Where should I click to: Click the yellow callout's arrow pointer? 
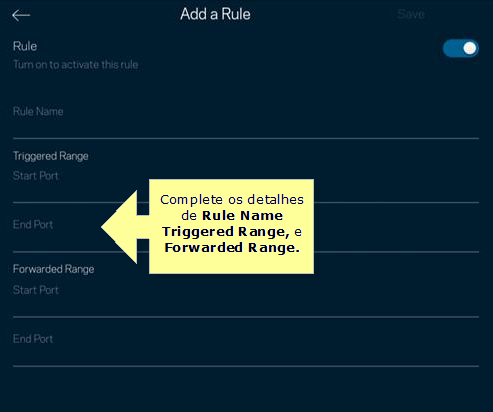coord(125,227)
